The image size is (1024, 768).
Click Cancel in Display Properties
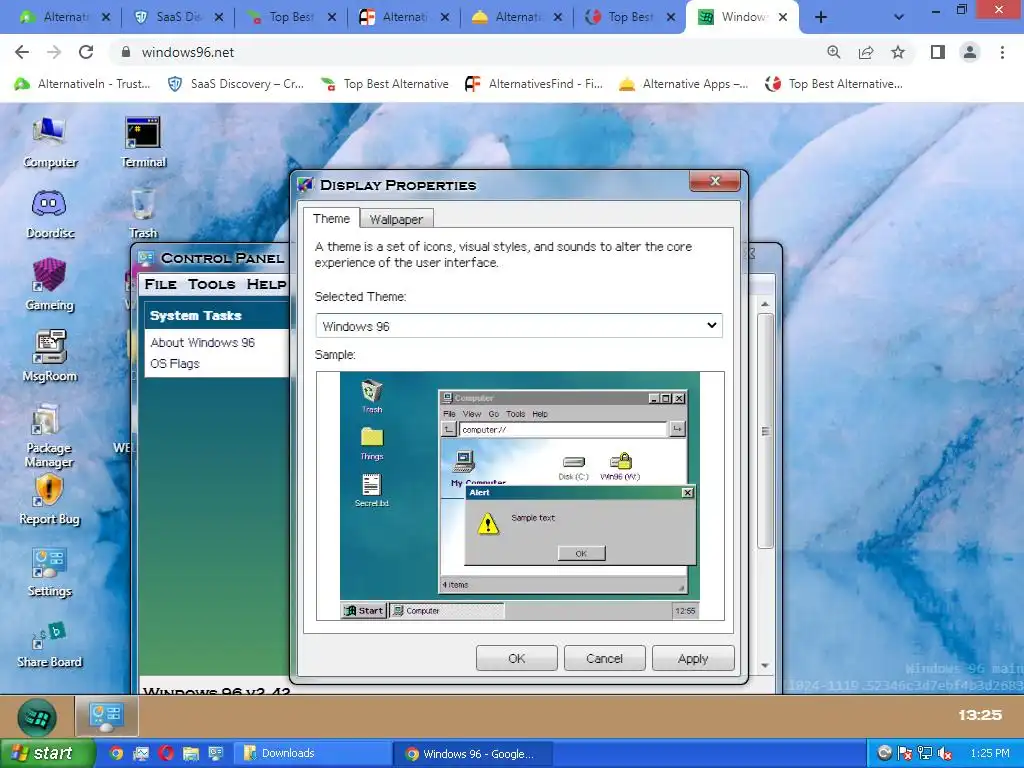[604, 658]
